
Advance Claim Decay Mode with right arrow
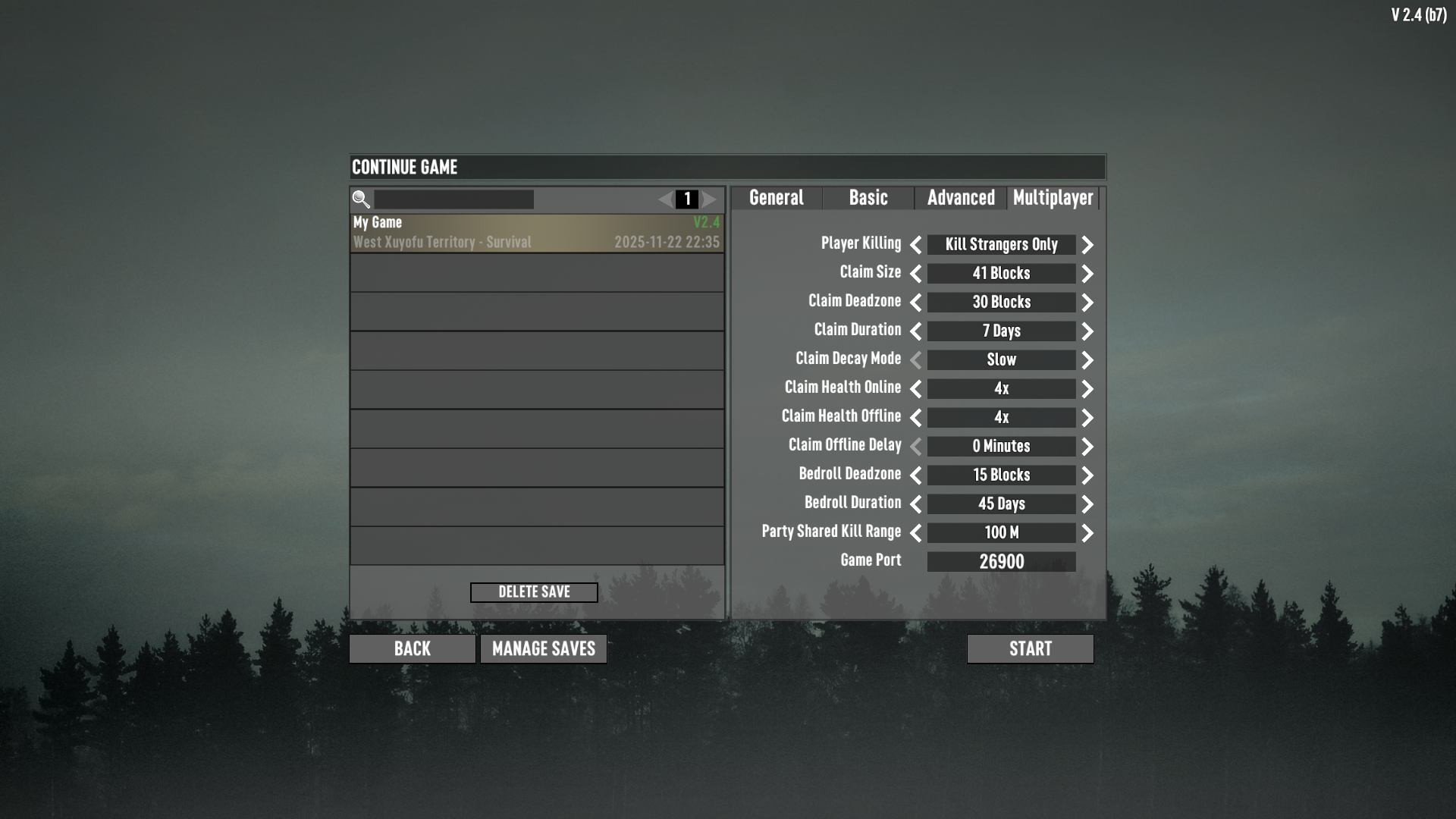point(1087,360)
